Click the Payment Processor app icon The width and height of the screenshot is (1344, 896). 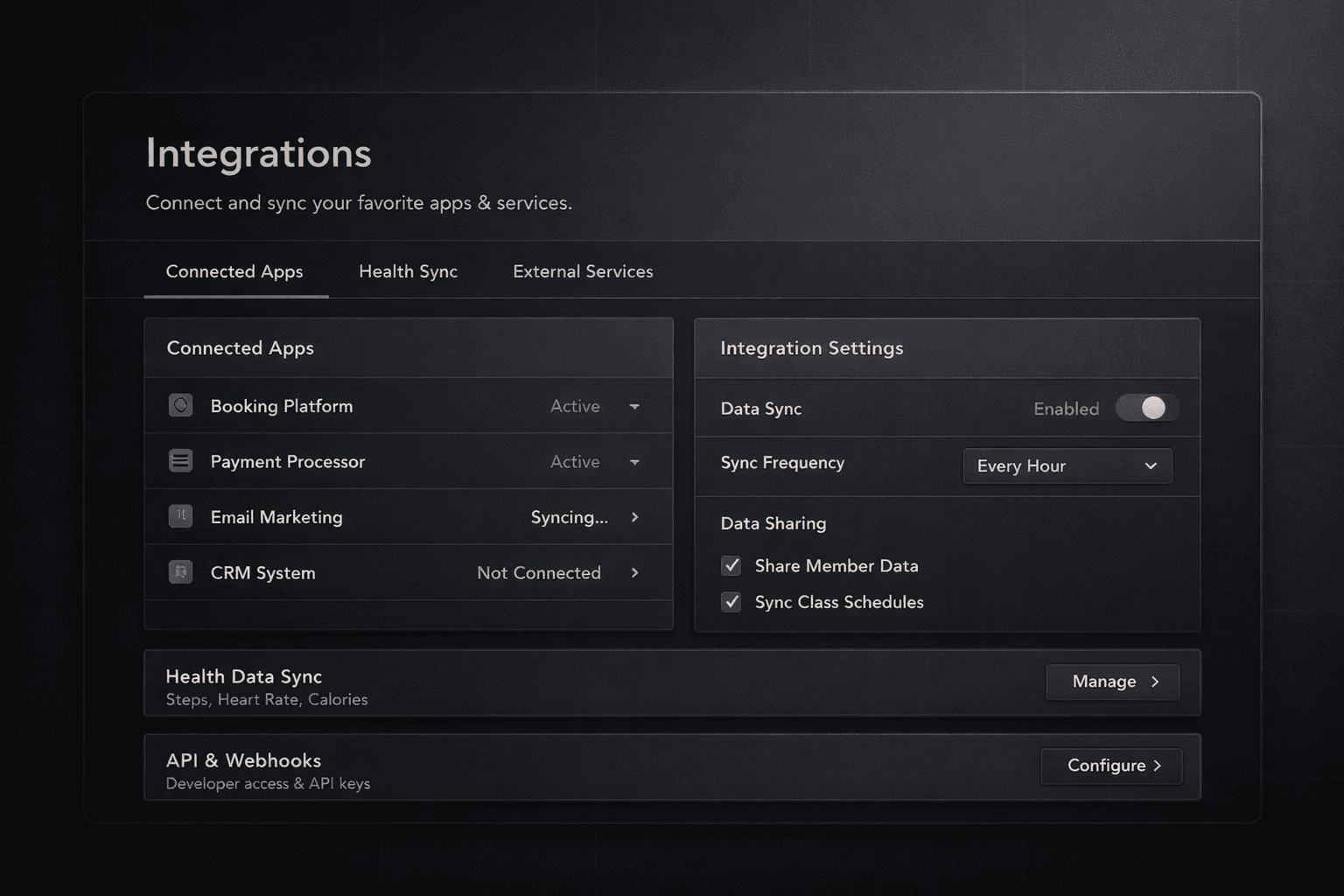point(180,461)
